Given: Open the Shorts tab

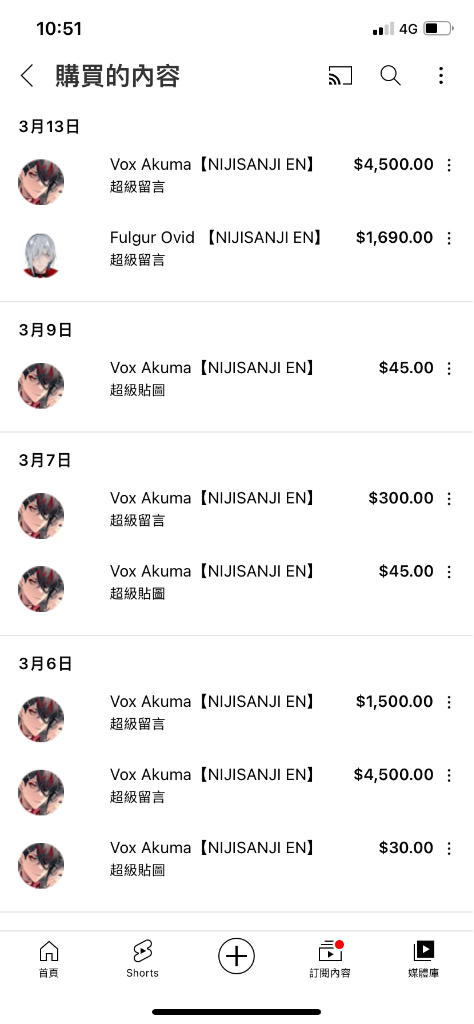Looking at the screenshot, I should coord(142,959).
